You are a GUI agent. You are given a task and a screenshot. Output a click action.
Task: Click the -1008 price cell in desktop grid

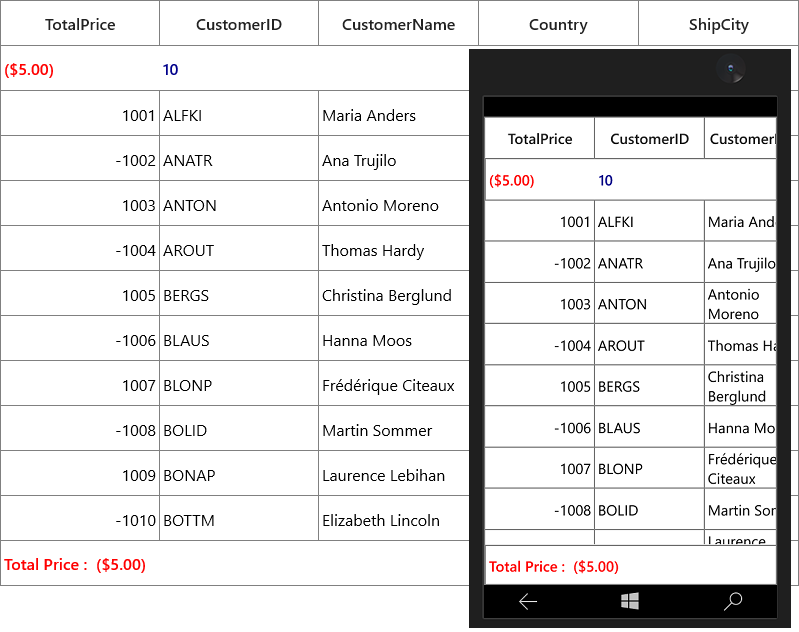coord(80,429)
